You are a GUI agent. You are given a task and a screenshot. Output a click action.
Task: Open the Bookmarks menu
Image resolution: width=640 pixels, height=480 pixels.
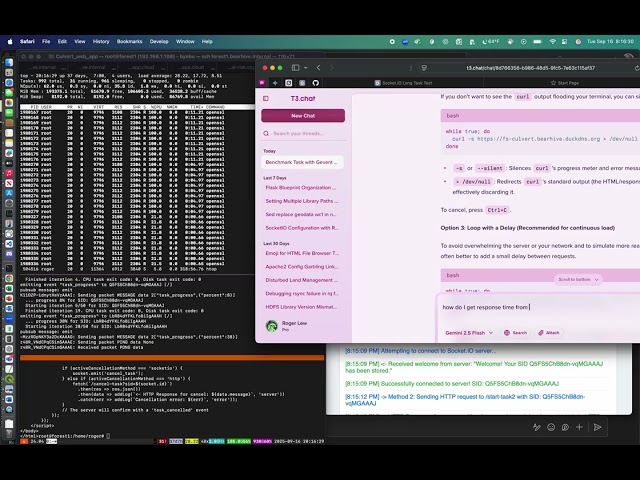[129, 42]
